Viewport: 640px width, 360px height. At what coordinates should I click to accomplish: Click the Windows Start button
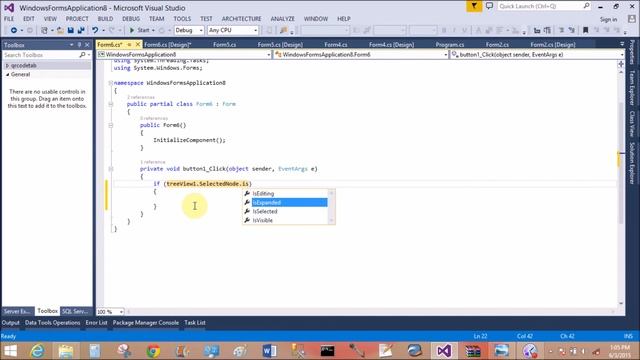click(10, 351)
